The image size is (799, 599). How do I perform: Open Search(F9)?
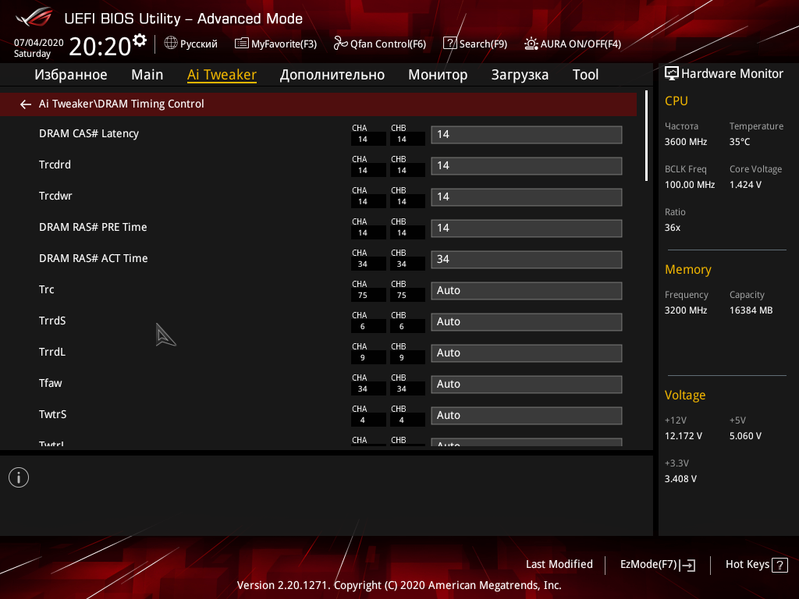click(x=475, y=44)
